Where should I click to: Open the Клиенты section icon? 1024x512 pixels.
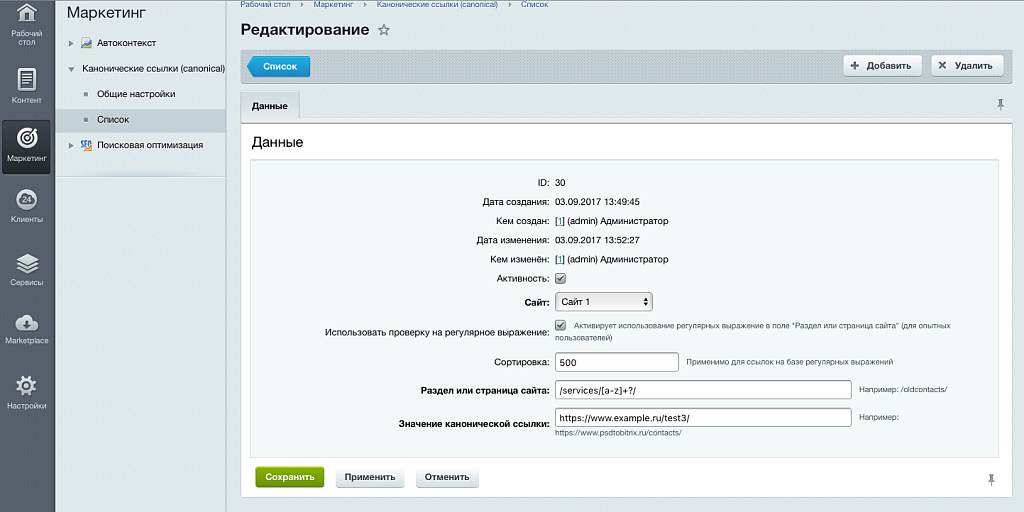coord(27,206)
